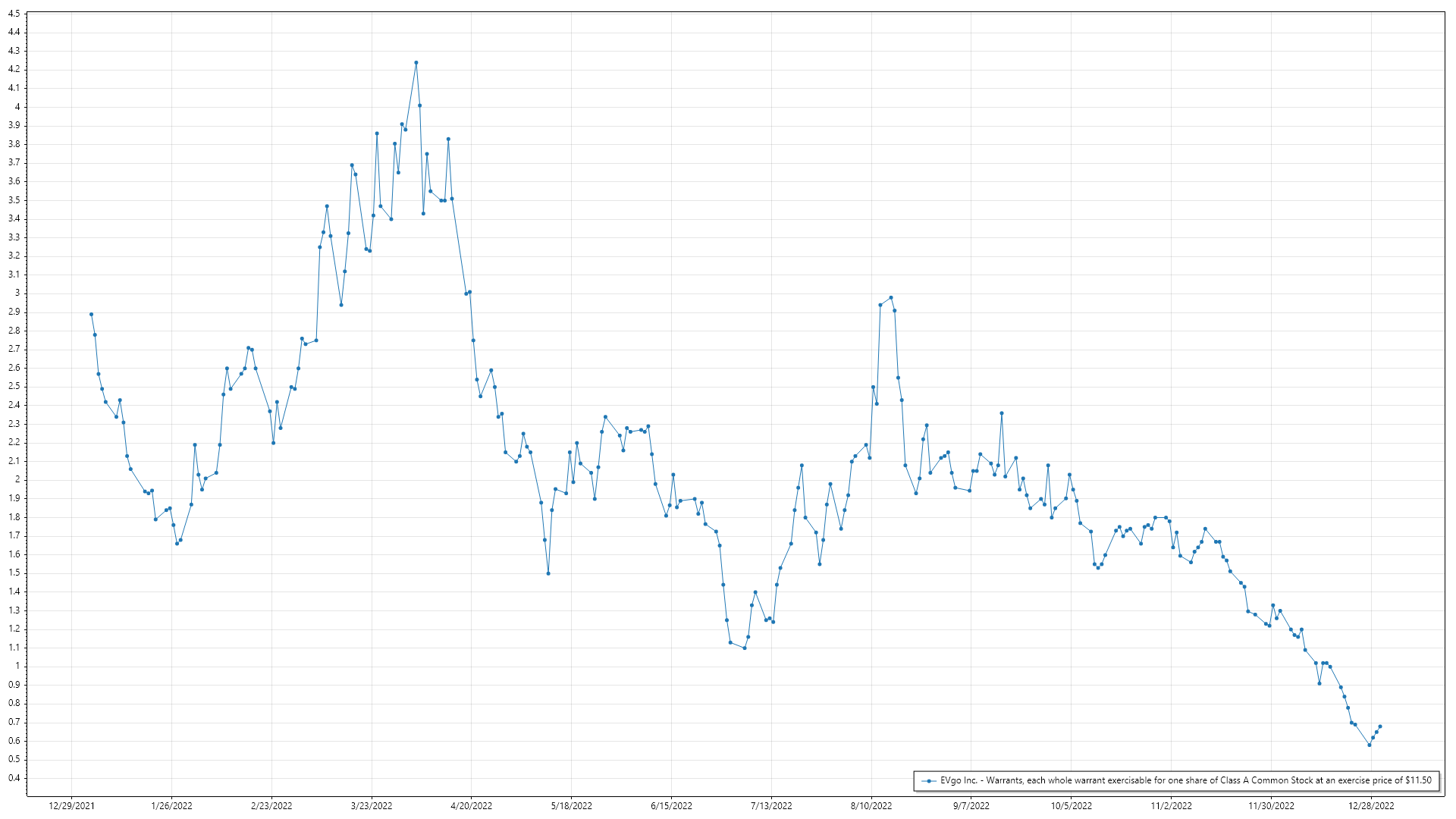Click the legend's blue line marker icon
The width and height of the screenshot is (1456, 819).
[x=928, y=780]
